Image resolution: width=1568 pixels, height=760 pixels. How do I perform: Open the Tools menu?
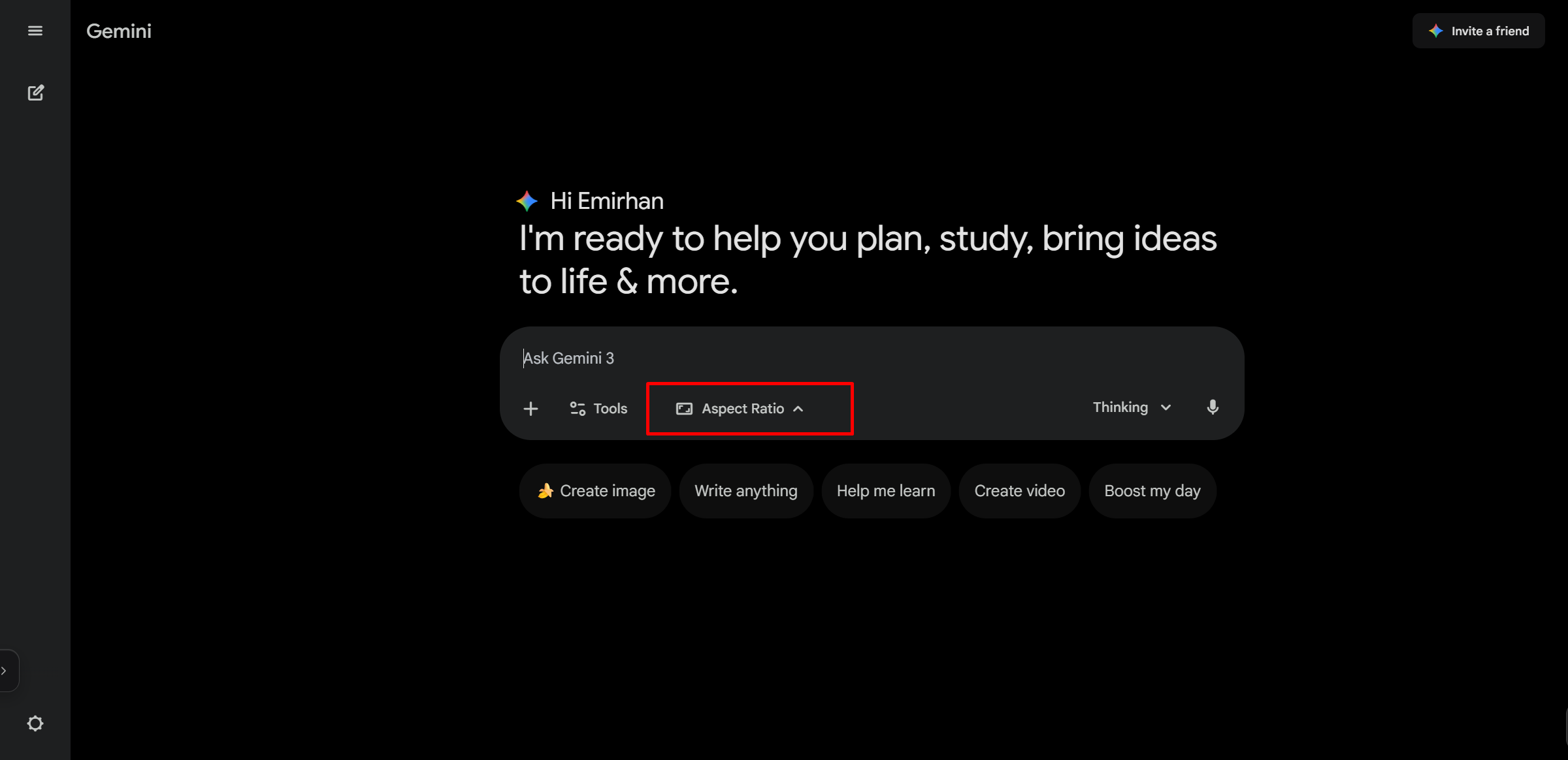point(598,409)
